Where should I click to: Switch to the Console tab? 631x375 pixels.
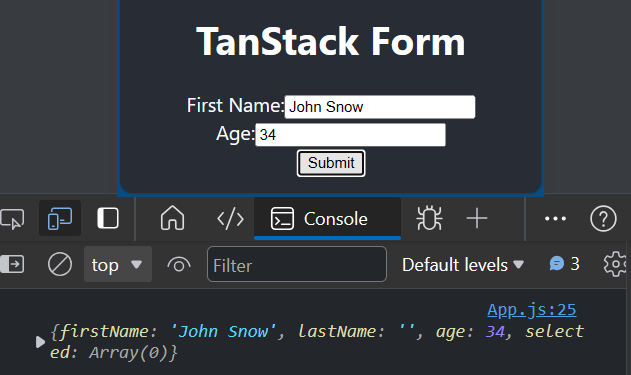(x=327, y=219)
